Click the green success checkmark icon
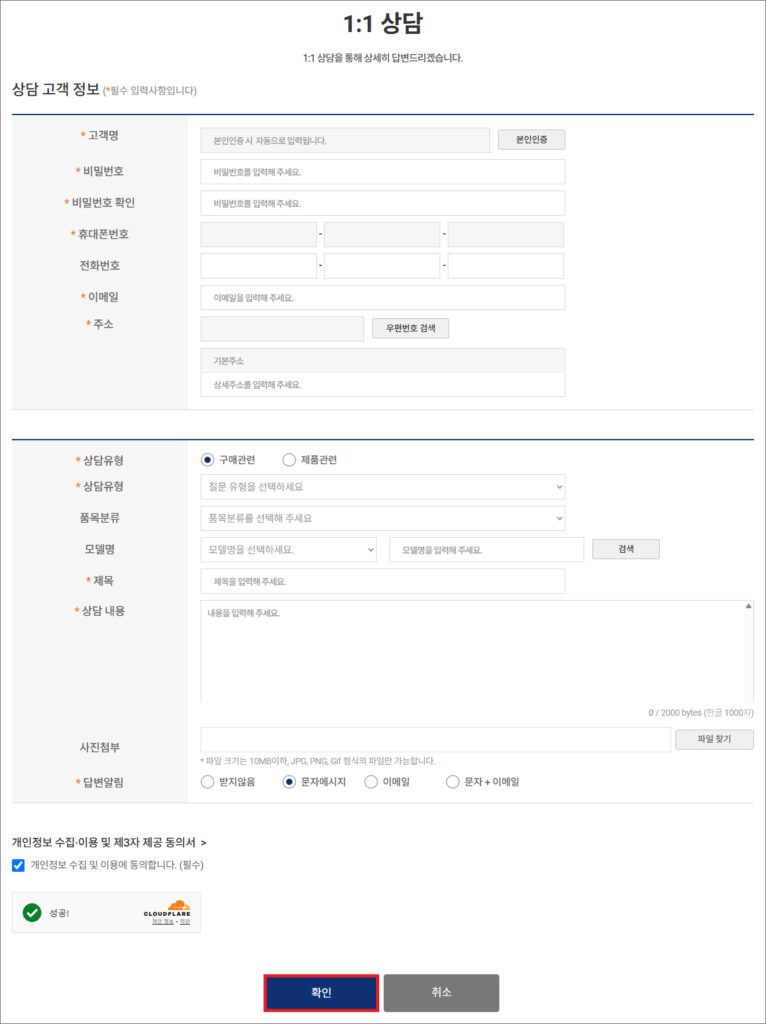Image resolution: width=766 pixels, height=1024 pixels. pyautogui.click(x=32, y=912)
